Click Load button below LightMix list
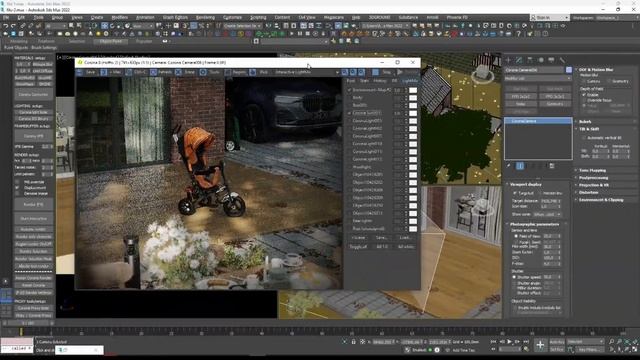The height and width of the screenshot is (360, 640). coord(405,238)
